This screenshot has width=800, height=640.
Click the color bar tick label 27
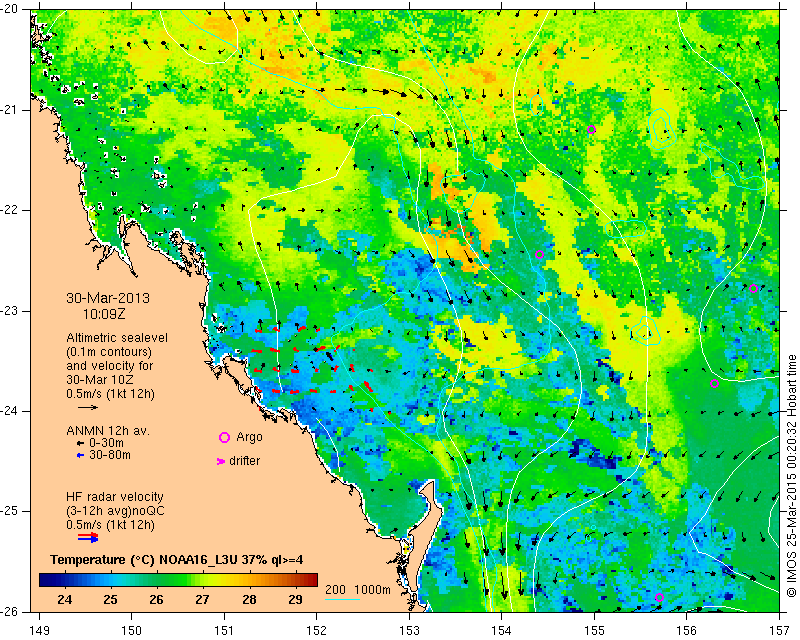coord(202,600)
